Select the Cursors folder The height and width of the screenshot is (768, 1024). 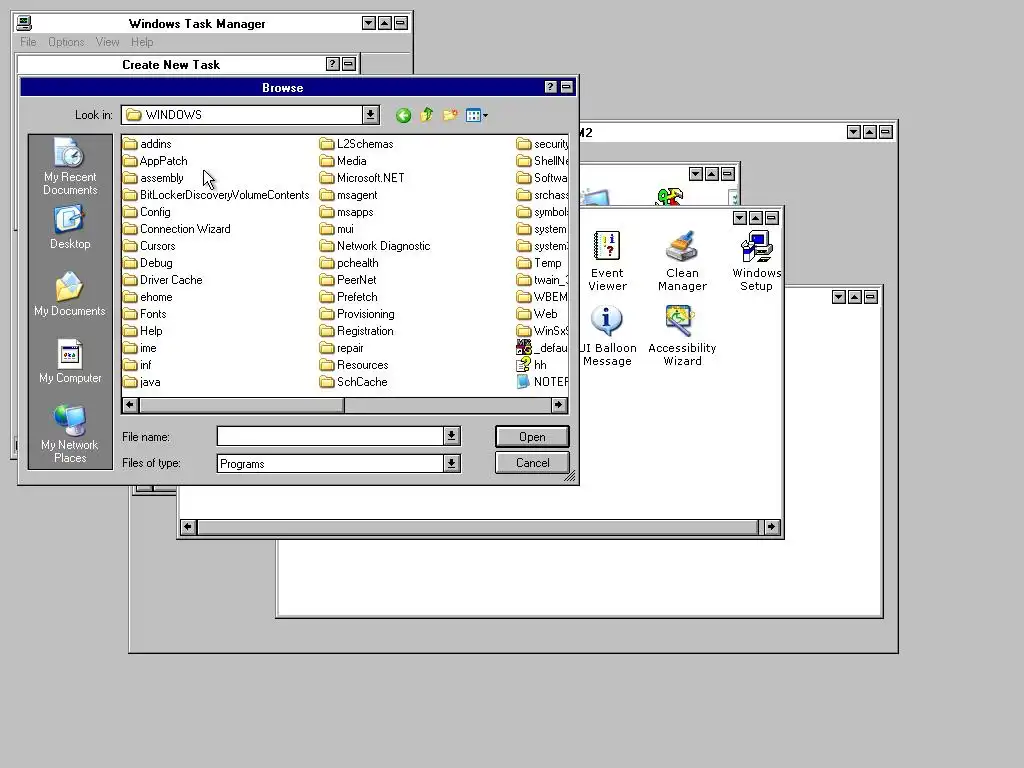(x=150, y=246)
